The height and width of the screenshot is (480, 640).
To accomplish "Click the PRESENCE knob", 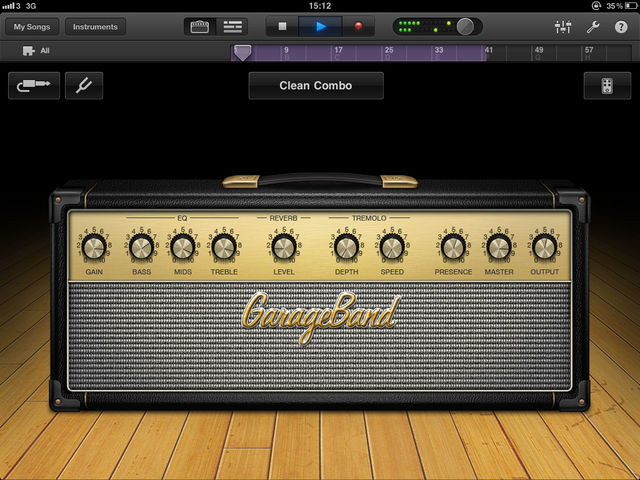I will (x=453, y=248).
